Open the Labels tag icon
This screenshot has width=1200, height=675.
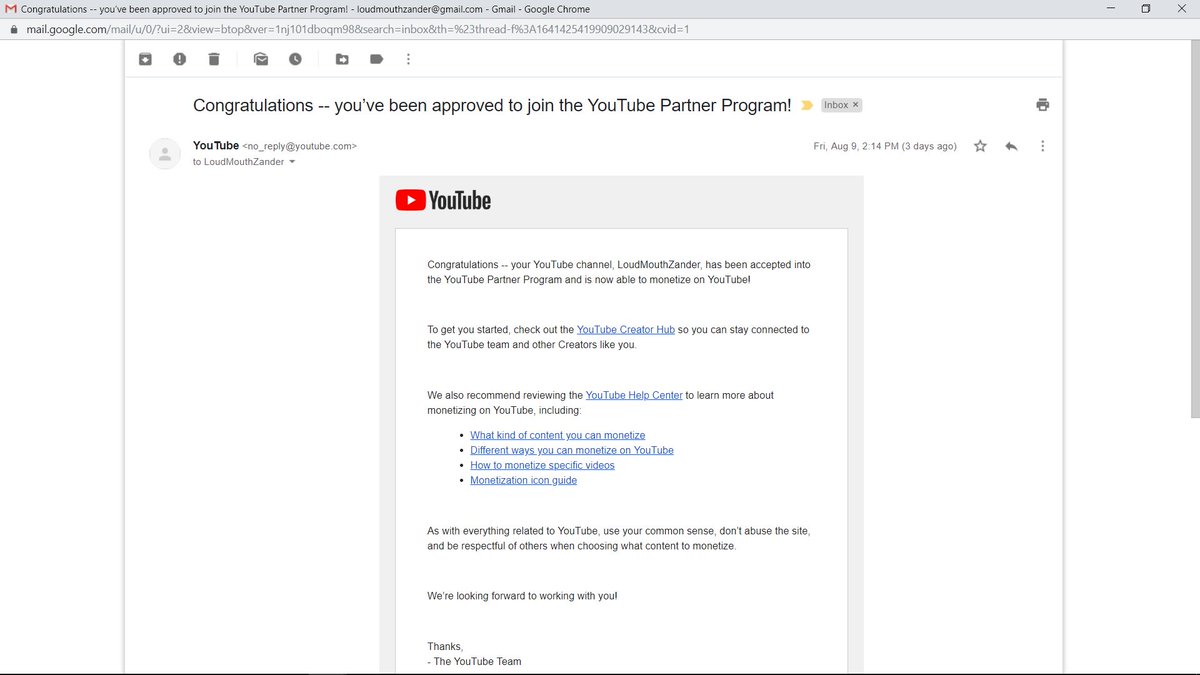[376, 59]
